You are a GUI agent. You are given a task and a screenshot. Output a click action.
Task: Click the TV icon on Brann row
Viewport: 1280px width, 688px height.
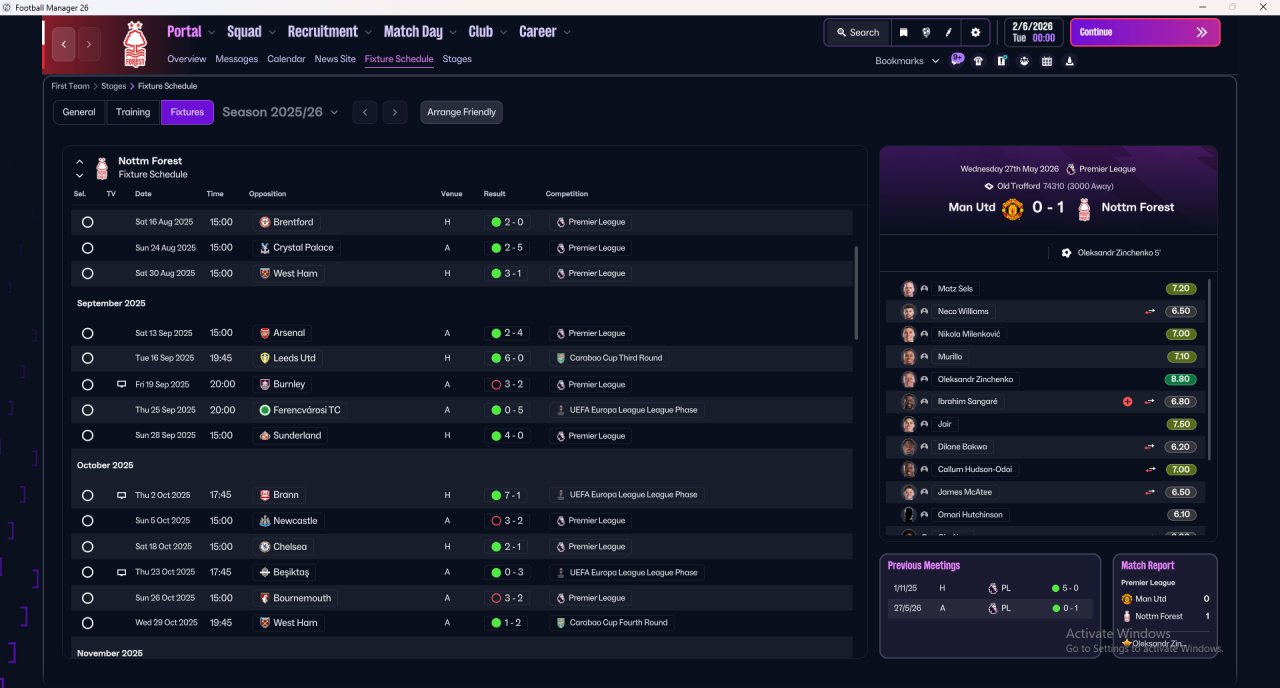[x=121, y=495]
